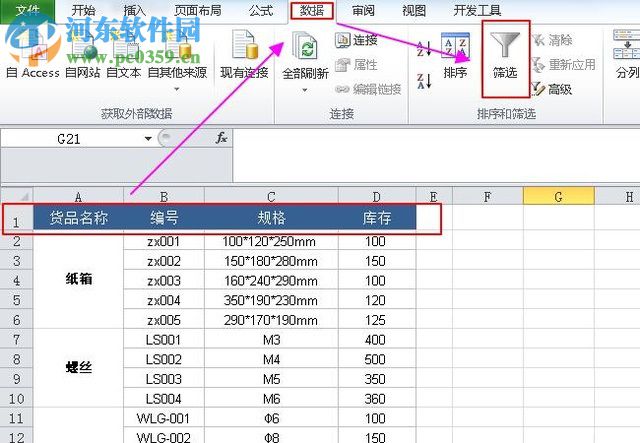Viewport: 640px width, 443px height.
Task: Click the Name Box showing G21
Action: (69, 139)
